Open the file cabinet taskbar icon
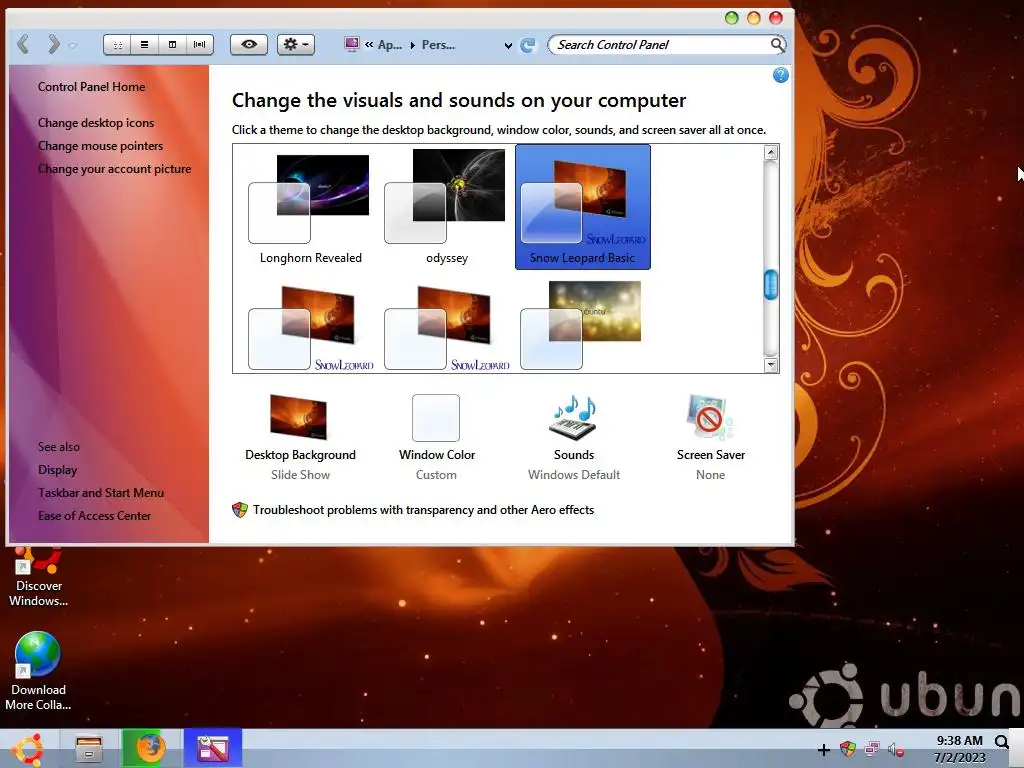1024x768 pixels. [x=89, y=748]
